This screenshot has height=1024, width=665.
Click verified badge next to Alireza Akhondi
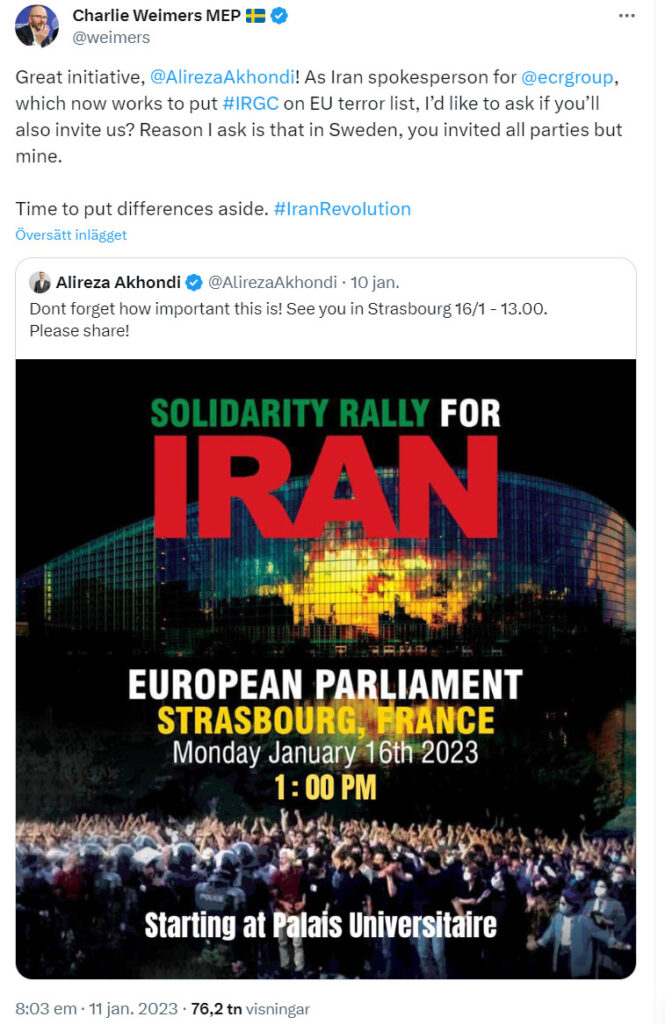(194, 282)
